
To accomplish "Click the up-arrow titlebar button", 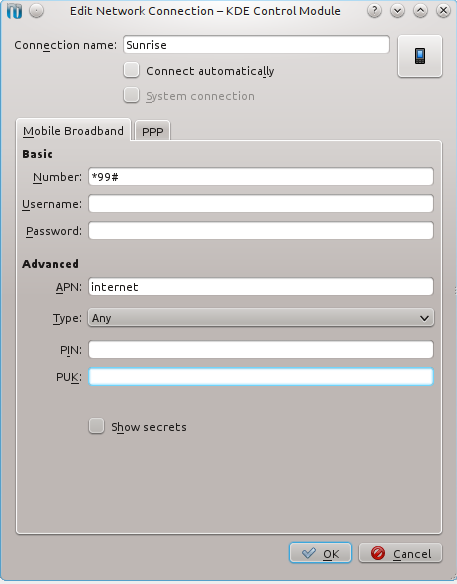I will (420, 11).
